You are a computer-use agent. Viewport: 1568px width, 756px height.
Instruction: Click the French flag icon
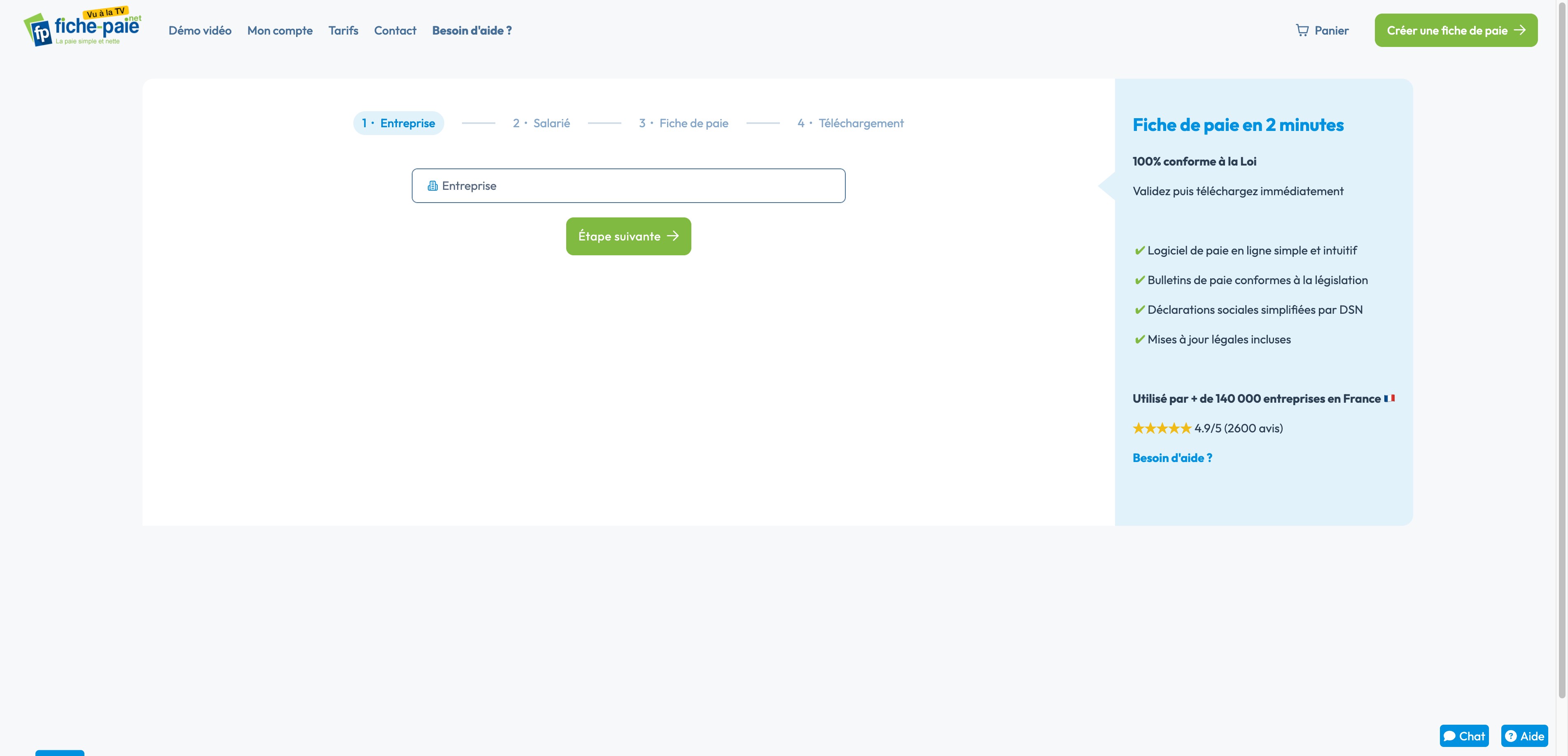[1389, 398]
